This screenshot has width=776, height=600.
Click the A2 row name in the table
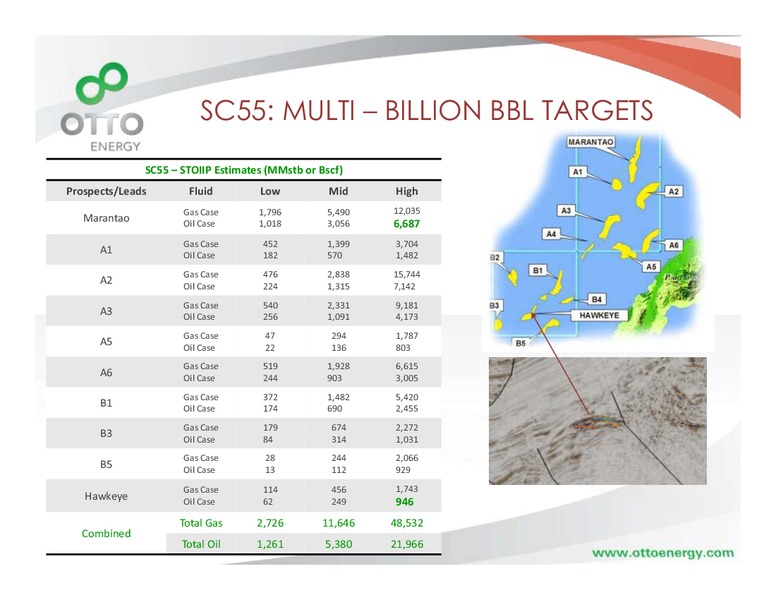(x=106, y=280)
